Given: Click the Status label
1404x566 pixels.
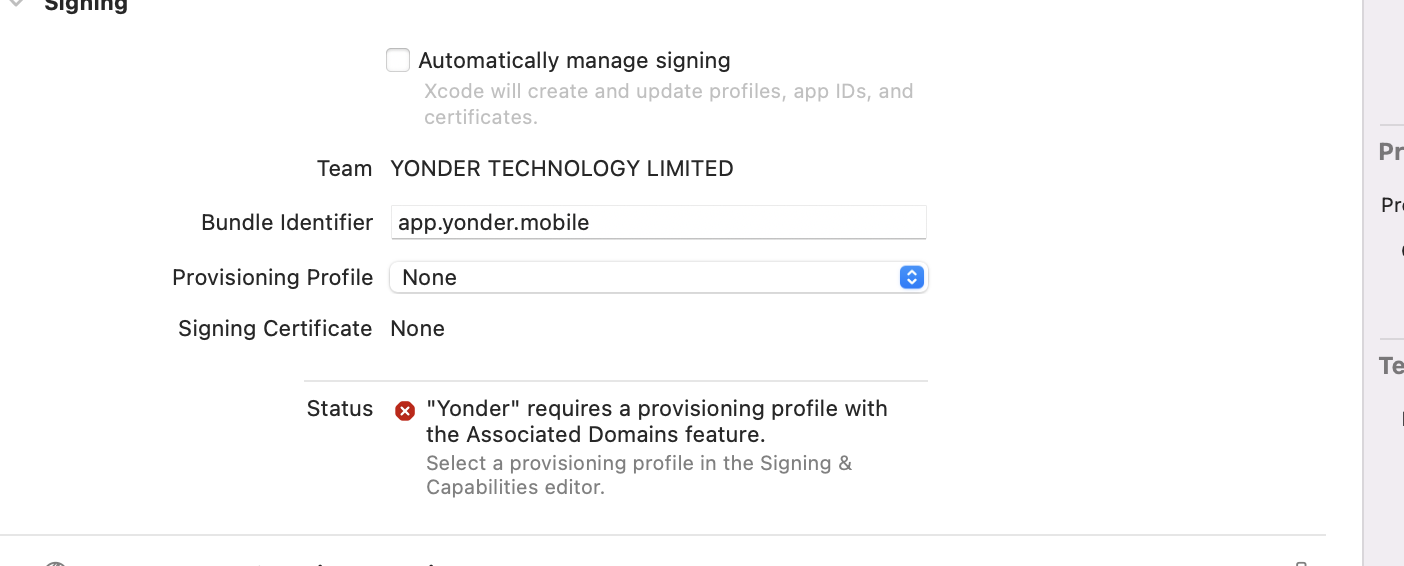Looking at the screenshot, I should click(x=339, y=408).
